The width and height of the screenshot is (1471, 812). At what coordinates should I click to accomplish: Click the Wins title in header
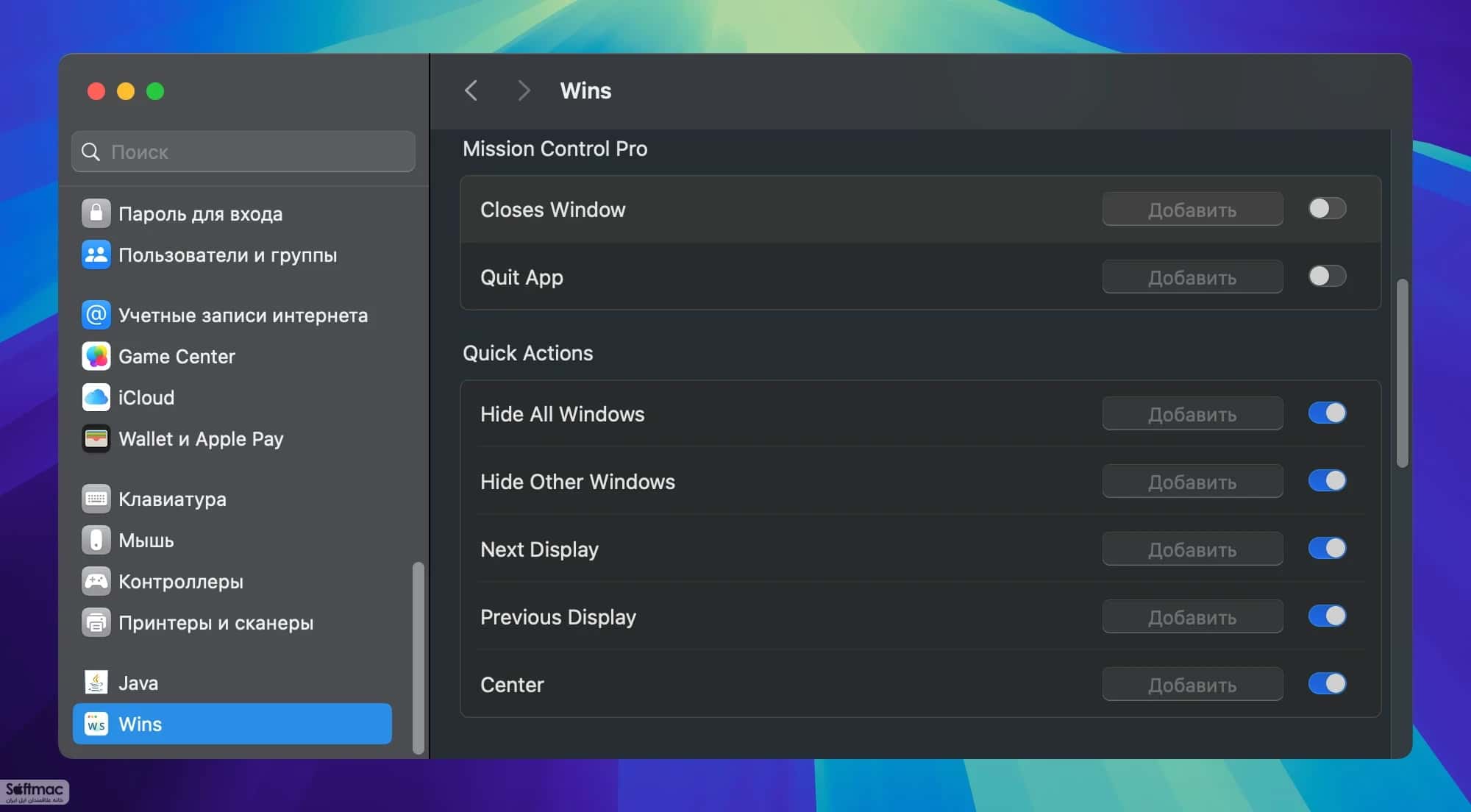click(x=585, y=90)
